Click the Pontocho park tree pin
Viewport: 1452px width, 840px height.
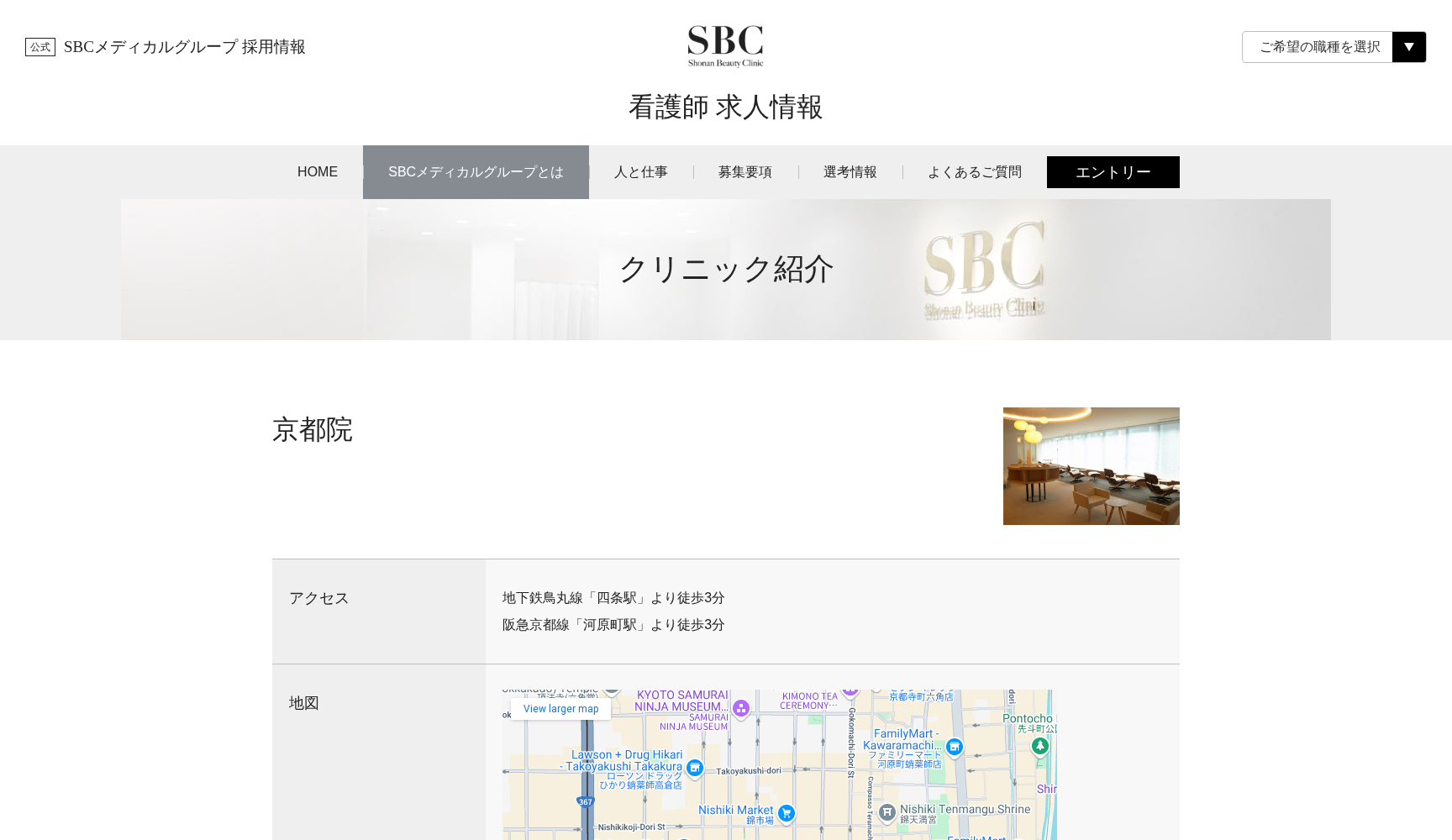click(1040, 746)
